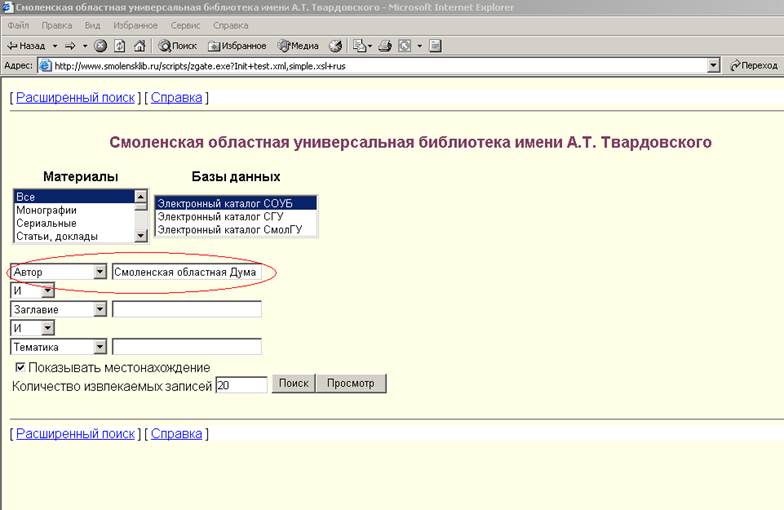
Task: Click the Смоленская областная Дума input field
Action: point(186,272)
